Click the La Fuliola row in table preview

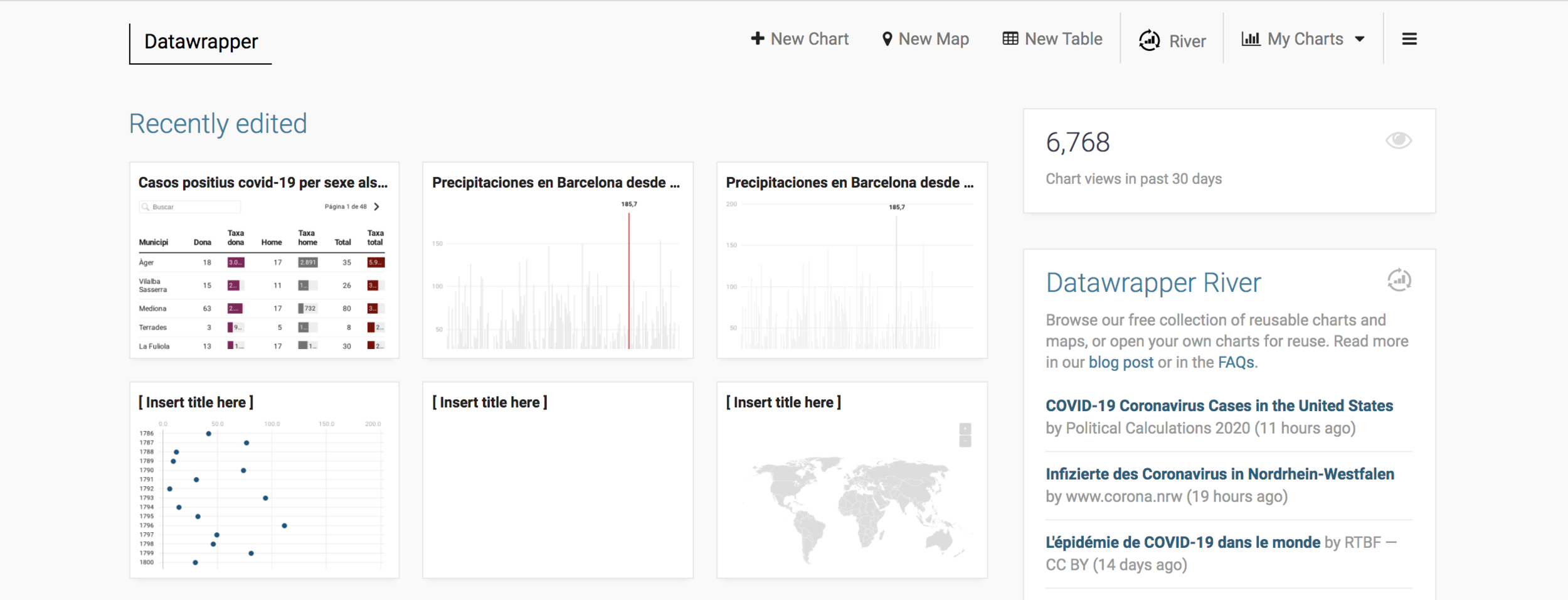pyautogui.click(x=262, y=346)
